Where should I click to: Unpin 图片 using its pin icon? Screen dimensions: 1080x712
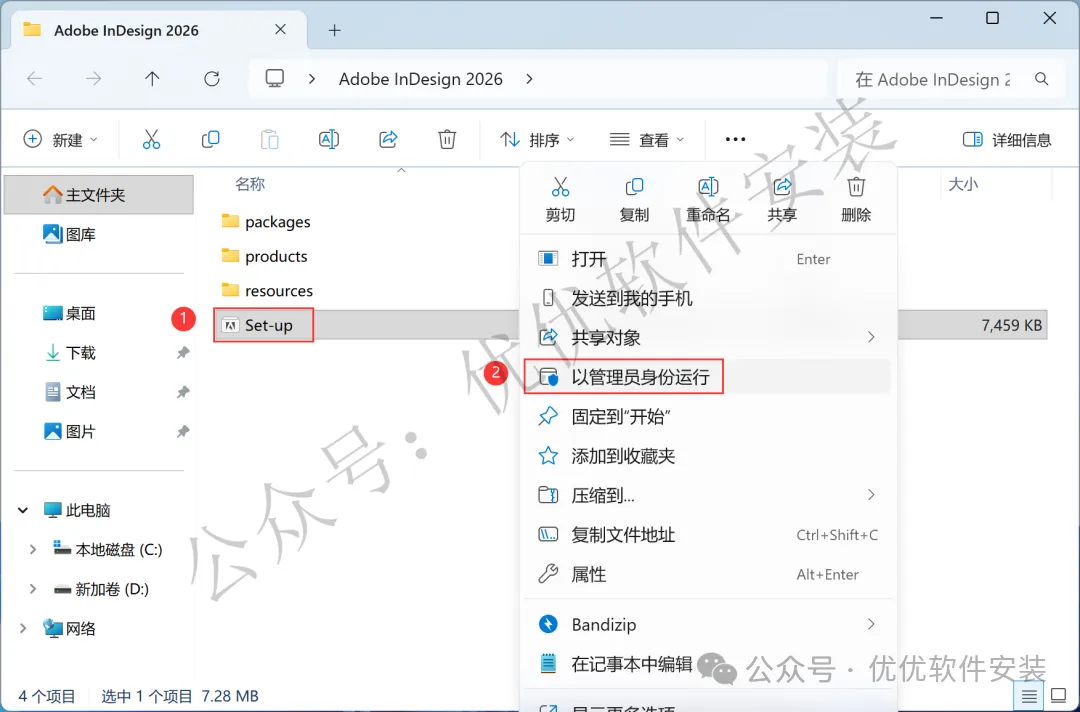(183, 432)
